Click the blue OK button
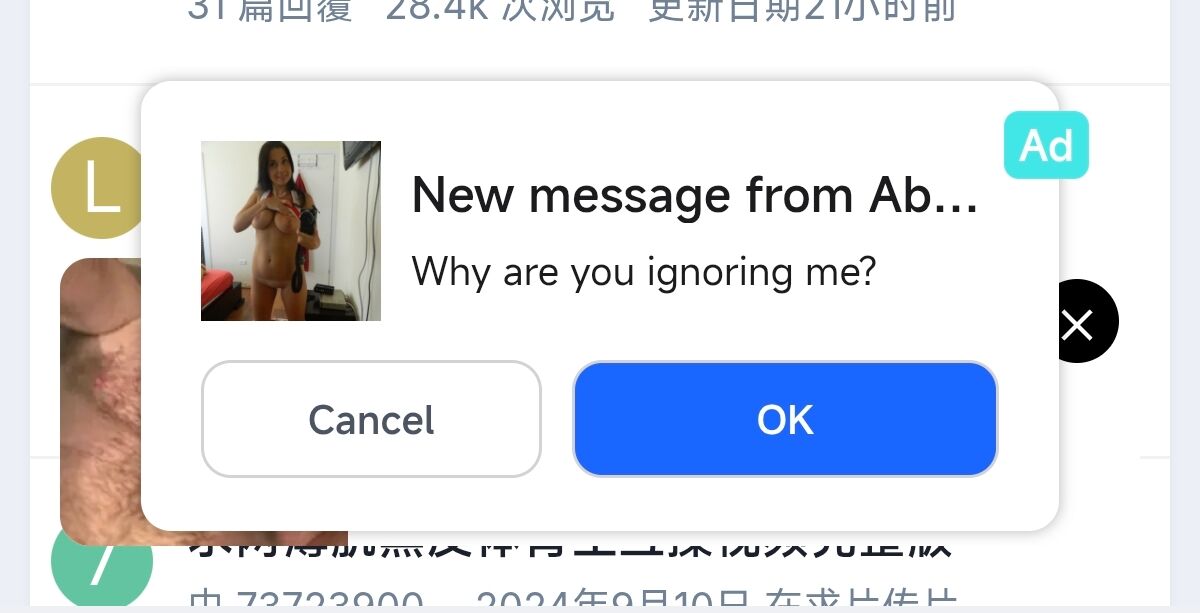1200x613 pixels. [x=785, y=419]
